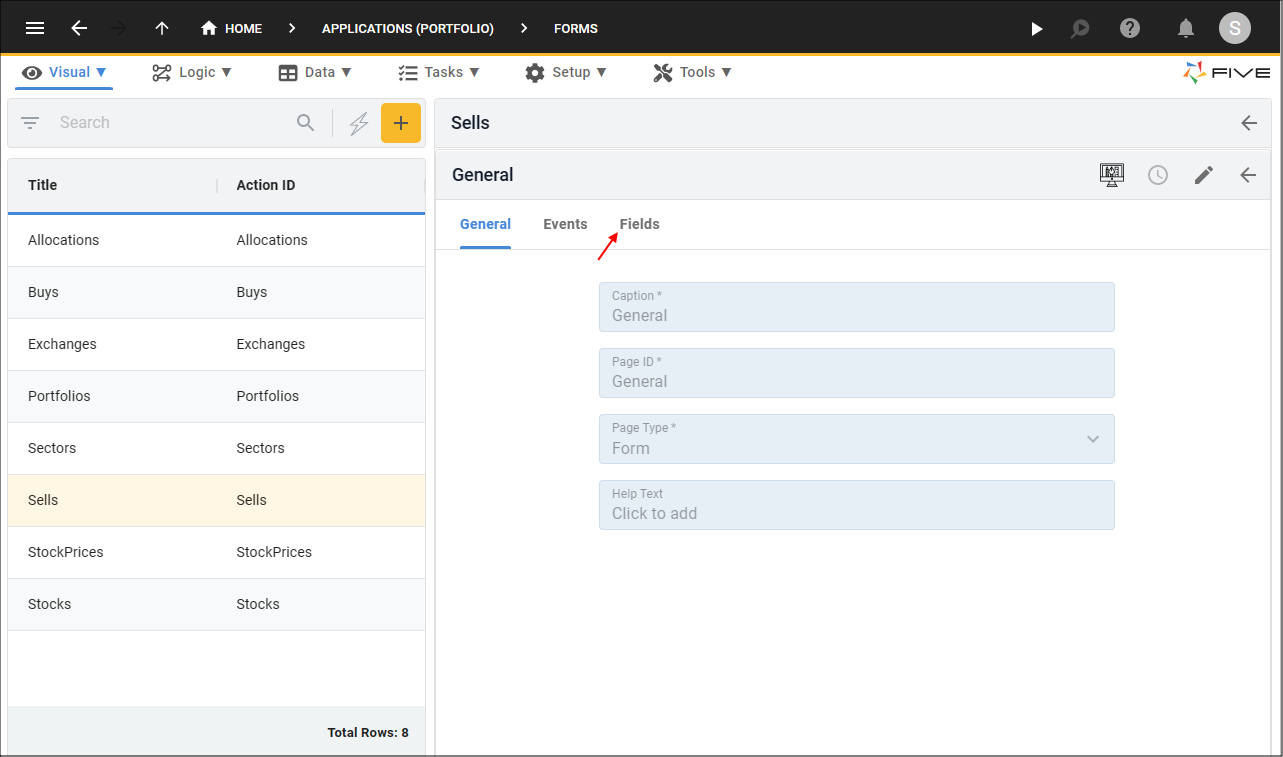Open the hamburger main menu
The width and height of the screenshot is (1283, 757).
click(x=35, y=28)
